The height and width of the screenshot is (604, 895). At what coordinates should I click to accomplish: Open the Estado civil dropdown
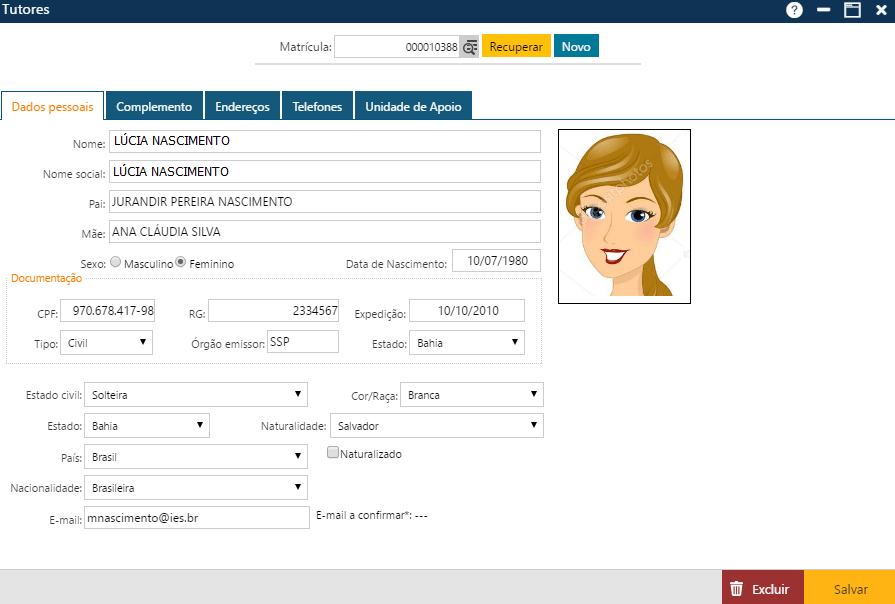click(x=196, y=394)
